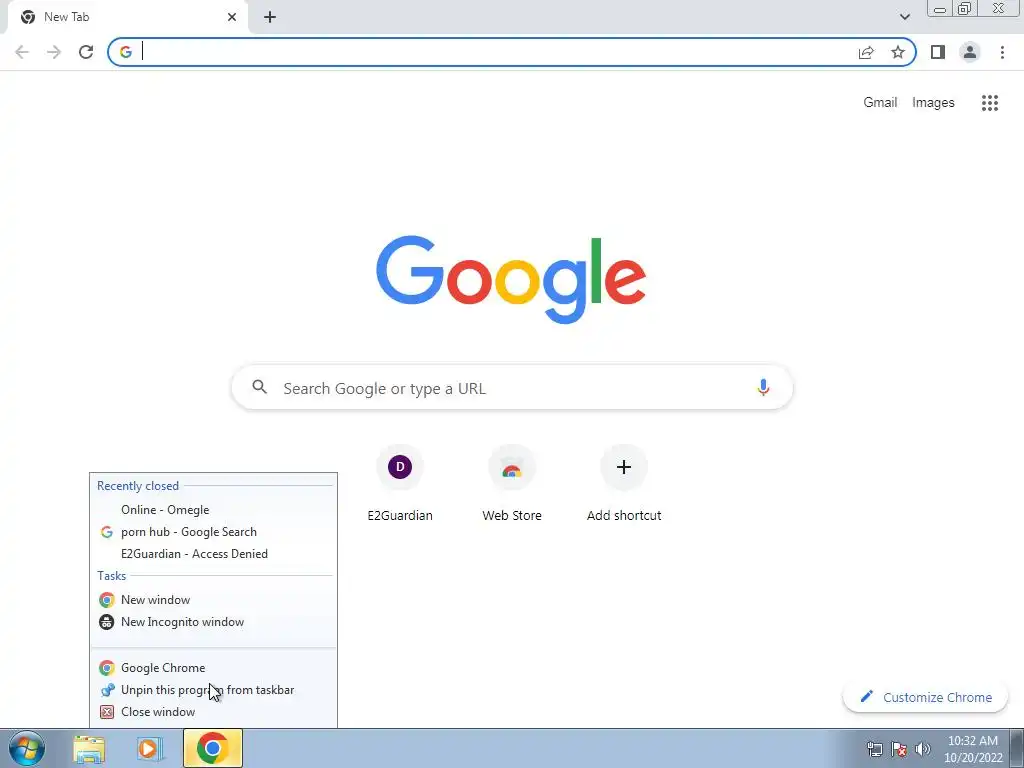The width and height of the screenshot is (1024, 768).
Task: Open Chrome's three-dot menu
Action: pos(1002,52)
